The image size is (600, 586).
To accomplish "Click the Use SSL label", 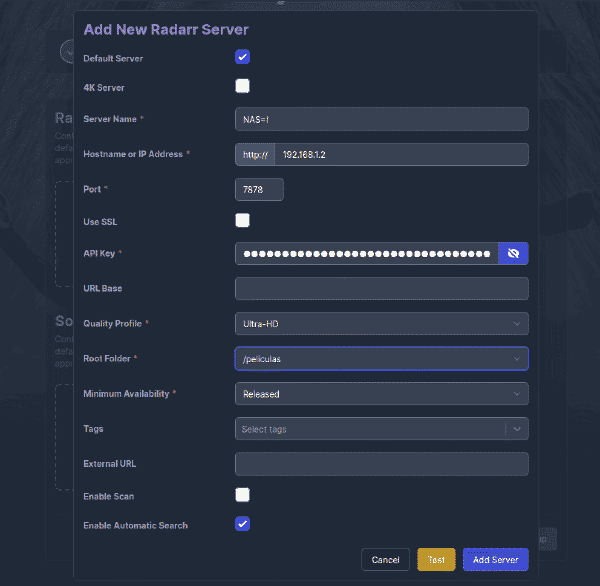I will click(x=100, y=222).
